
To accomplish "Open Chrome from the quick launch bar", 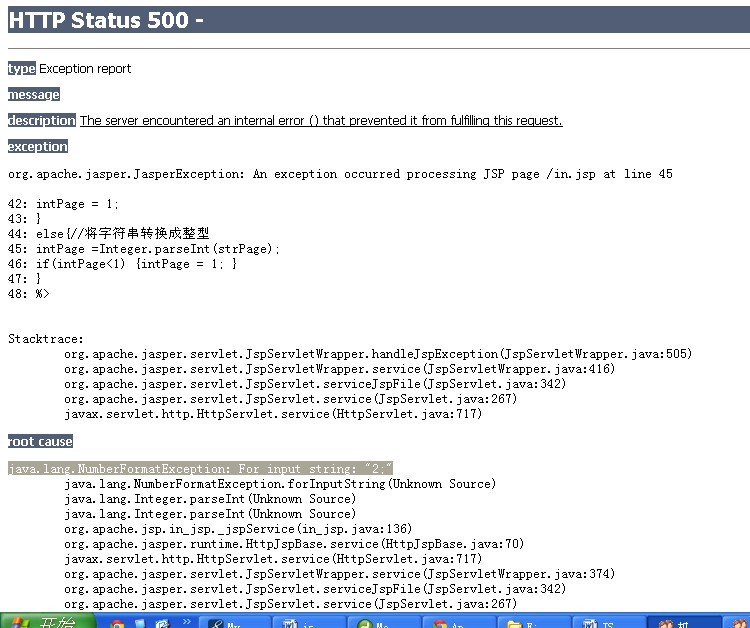I will pos(118,623).
